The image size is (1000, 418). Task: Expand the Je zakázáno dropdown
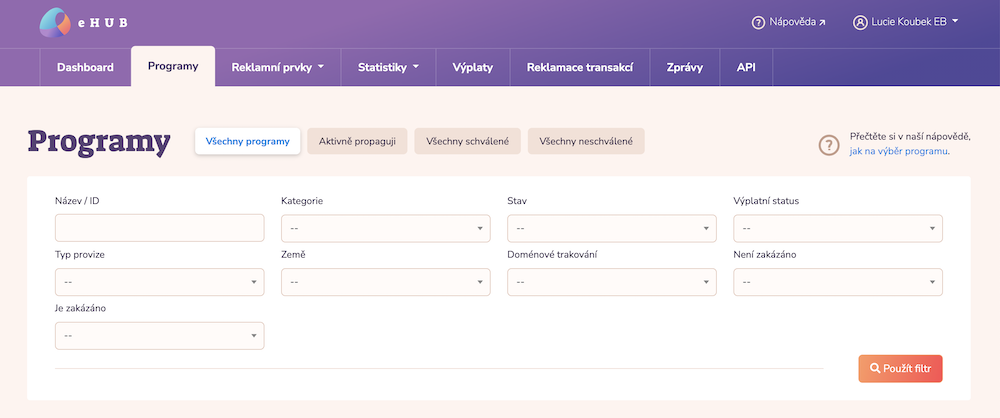click(x=159, y=336)
